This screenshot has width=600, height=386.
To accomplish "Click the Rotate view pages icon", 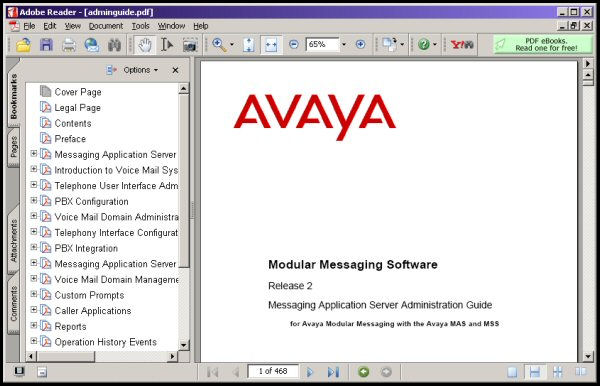I will point(390,44).
